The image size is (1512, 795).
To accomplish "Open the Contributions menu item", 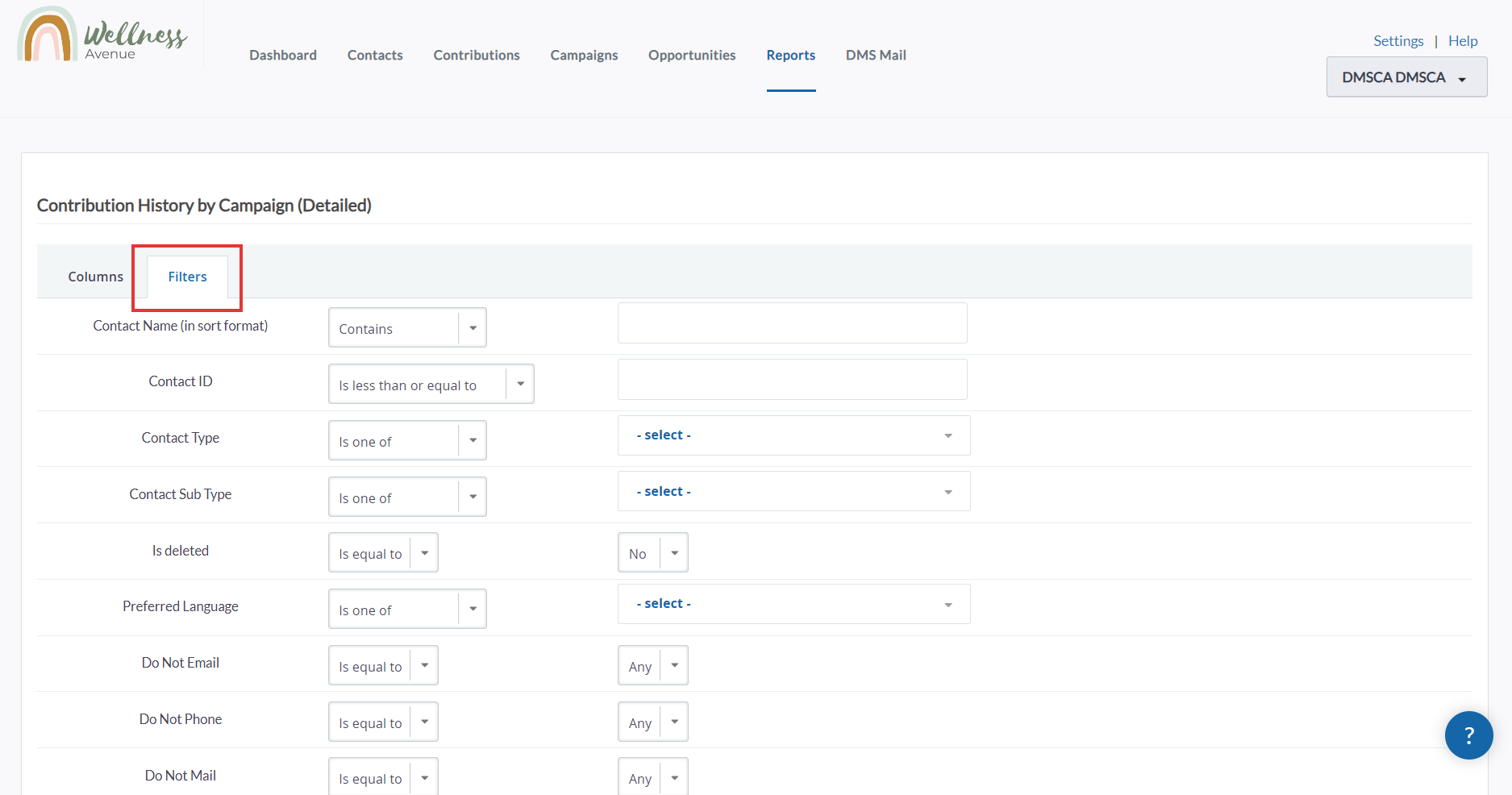I will click(x=477, y=55).
